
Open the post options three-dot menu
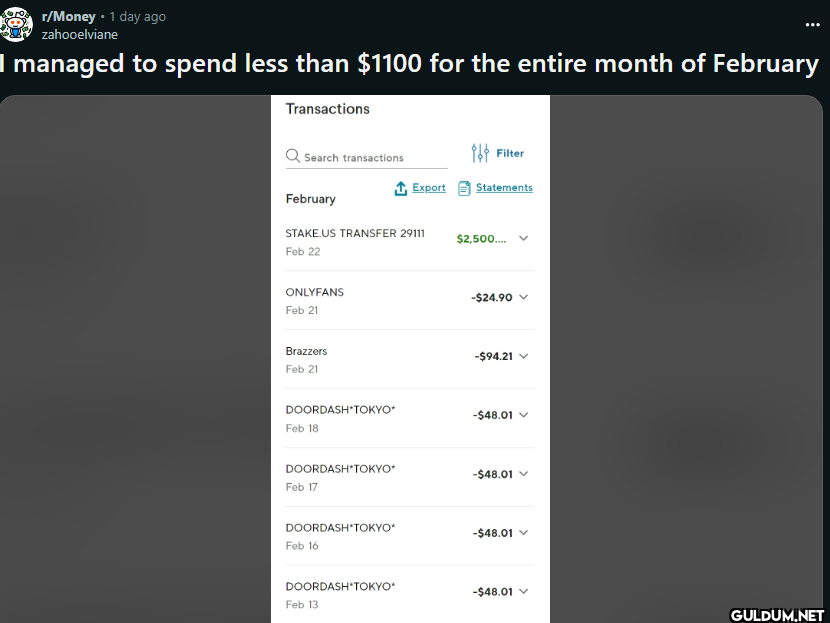click(x=812, y=25)
